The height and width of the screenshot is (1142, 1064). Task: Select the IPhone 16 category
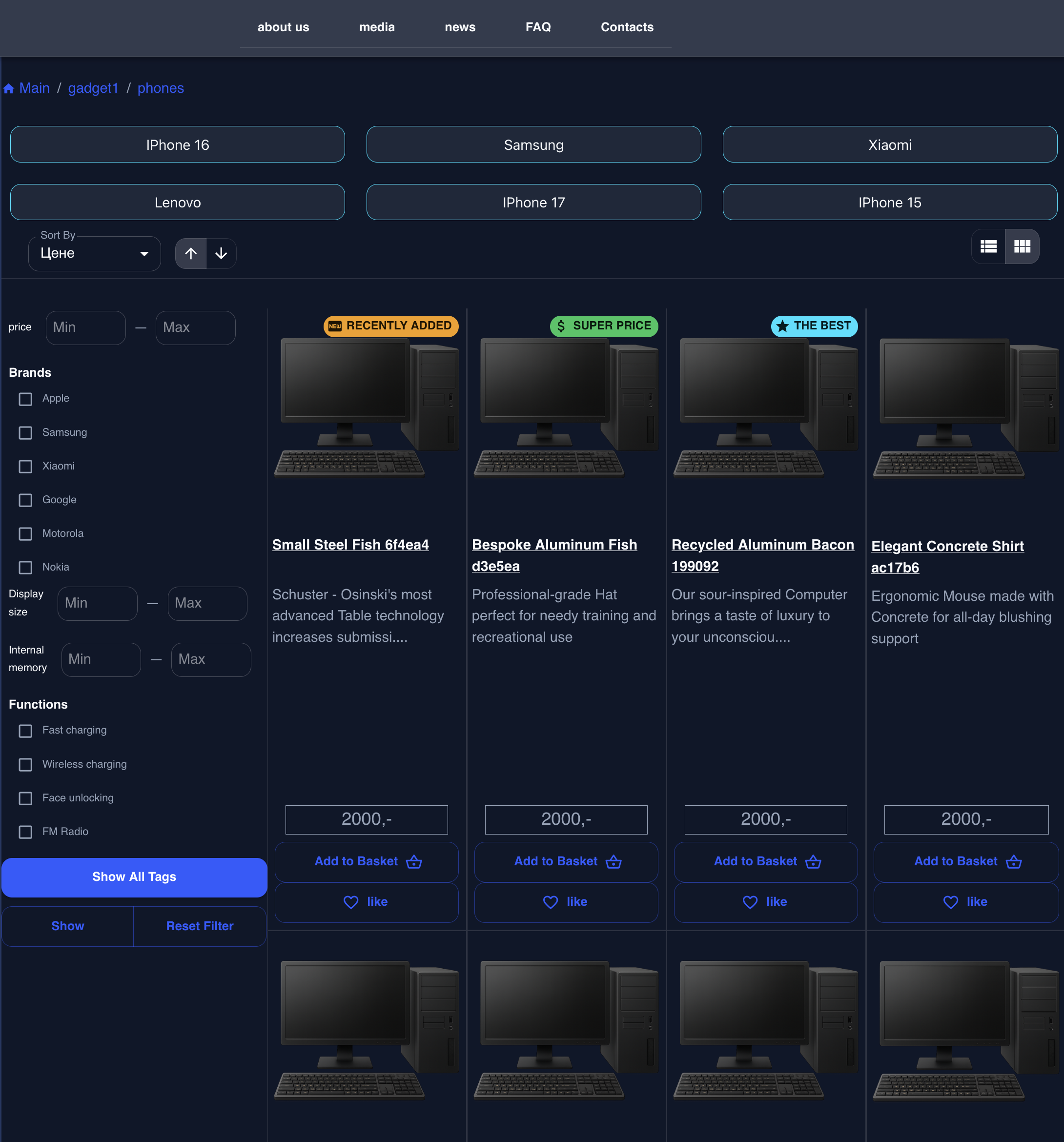click(x=178, y=144)
